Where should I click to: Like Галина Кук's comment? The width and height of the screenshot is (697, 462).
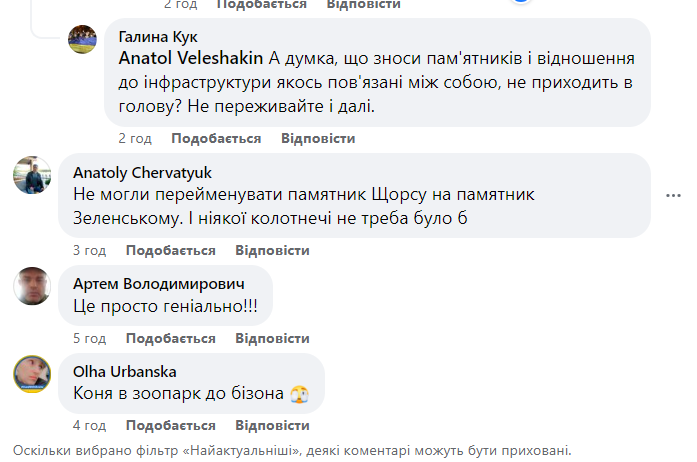coord(216,138)
